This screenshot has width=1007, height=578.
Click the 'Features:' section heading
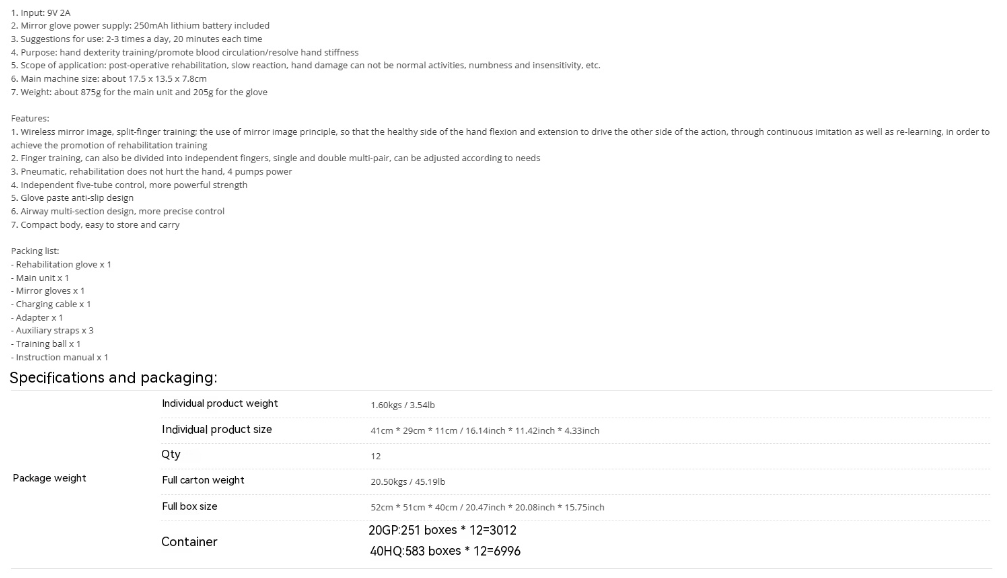point(30,118)
